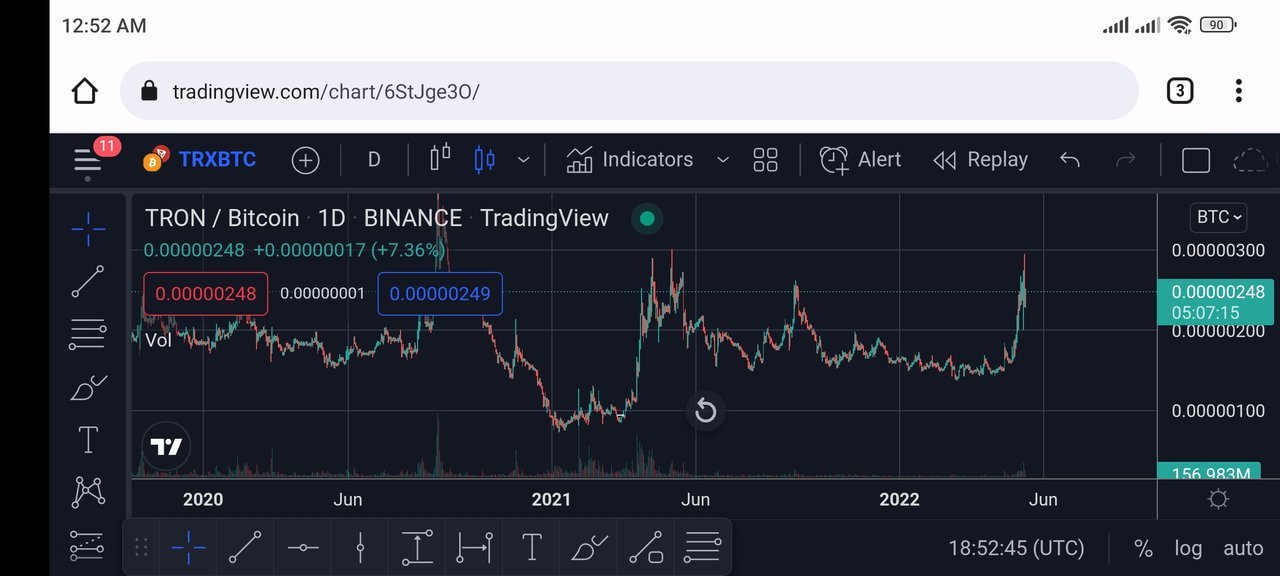Undo the last chart action
Screen dimensions: 1280x576
pos(1070,160)
